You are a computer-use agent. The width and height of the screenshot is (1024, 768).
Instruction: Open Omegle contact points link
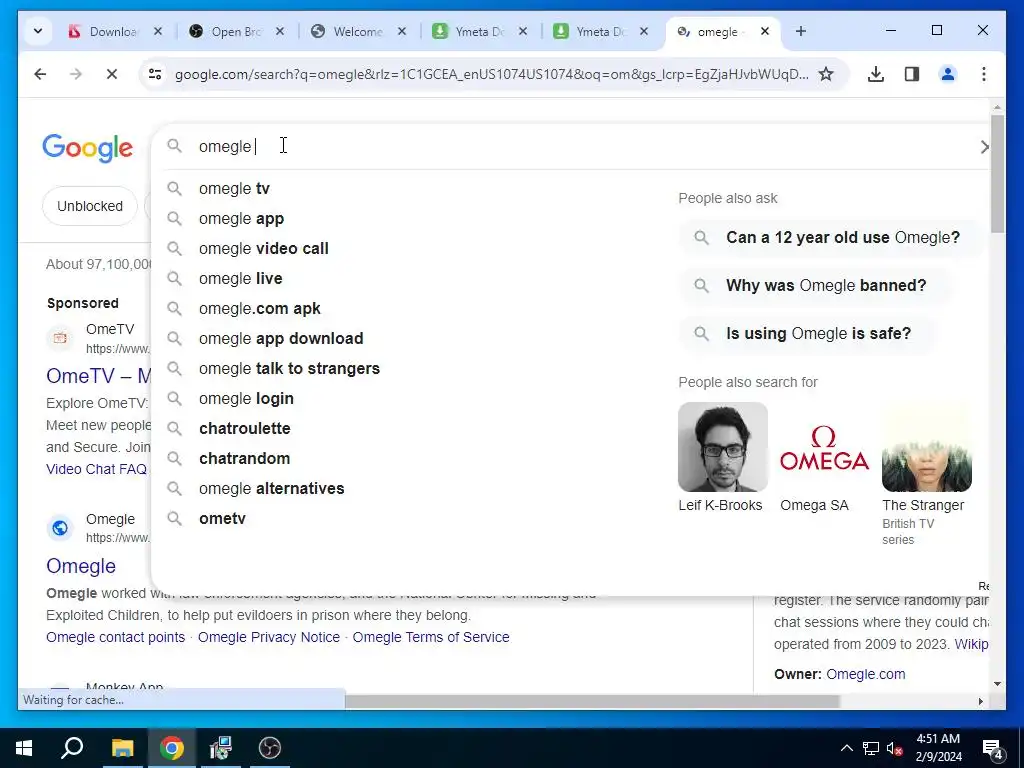click(116, 637)
